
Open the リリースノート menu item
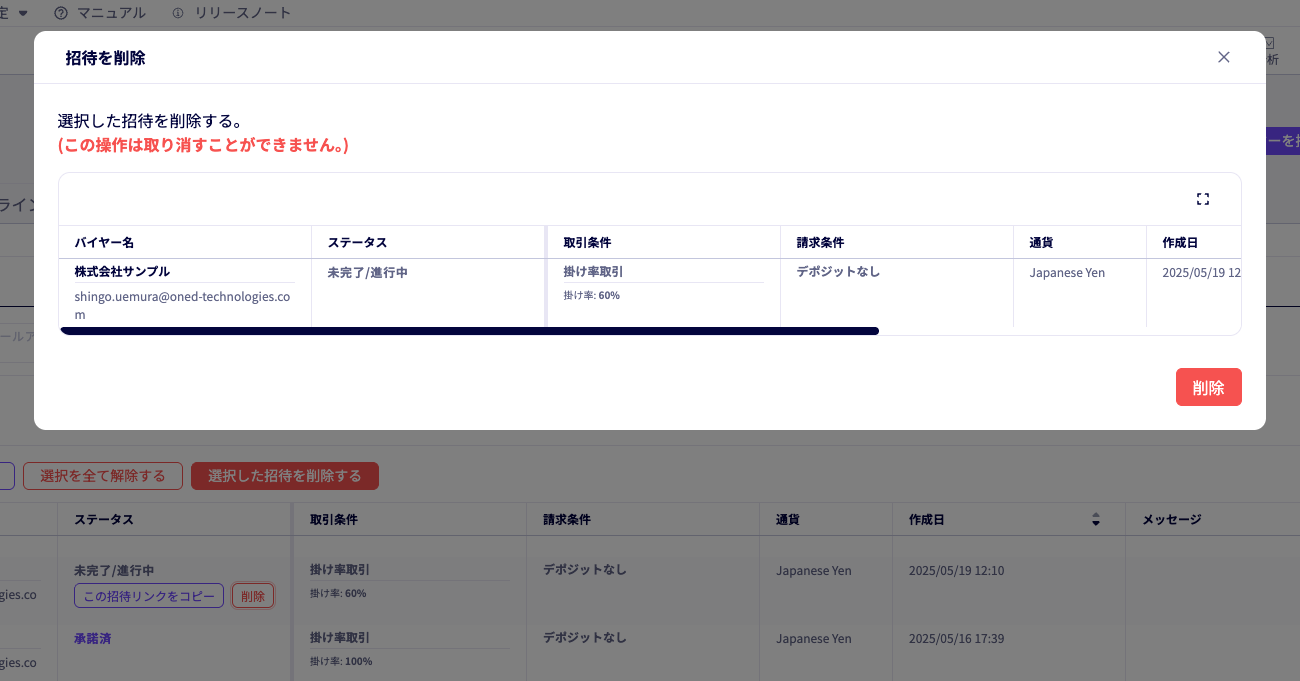(x=243, y=13)
